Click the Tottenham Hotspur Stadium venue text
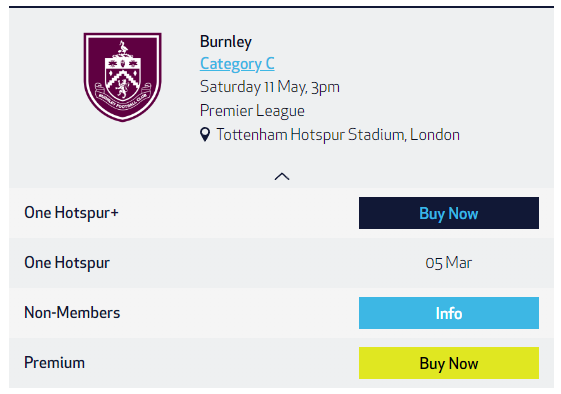Viewport: 561px width, 394px height. click(x=311, y=135)
